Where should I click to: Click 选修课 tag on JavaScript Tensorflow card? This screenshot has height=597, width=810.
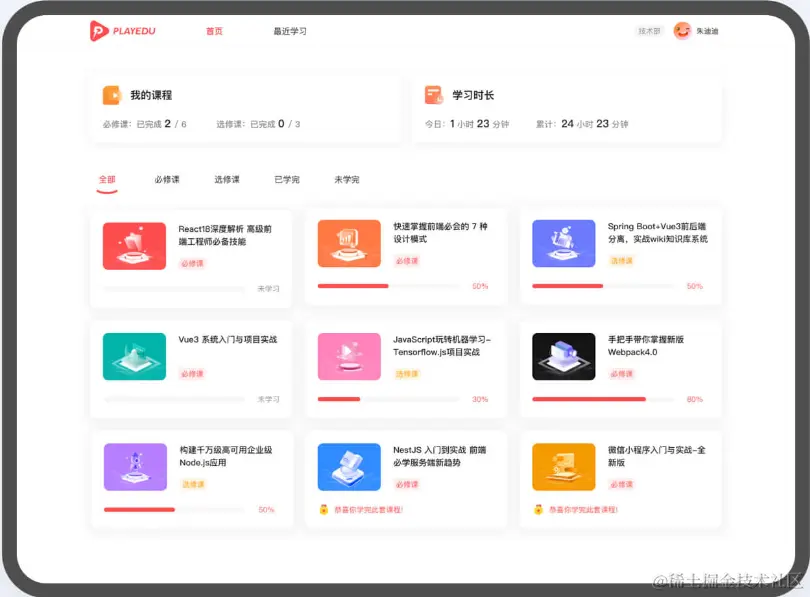pos(407,374)
